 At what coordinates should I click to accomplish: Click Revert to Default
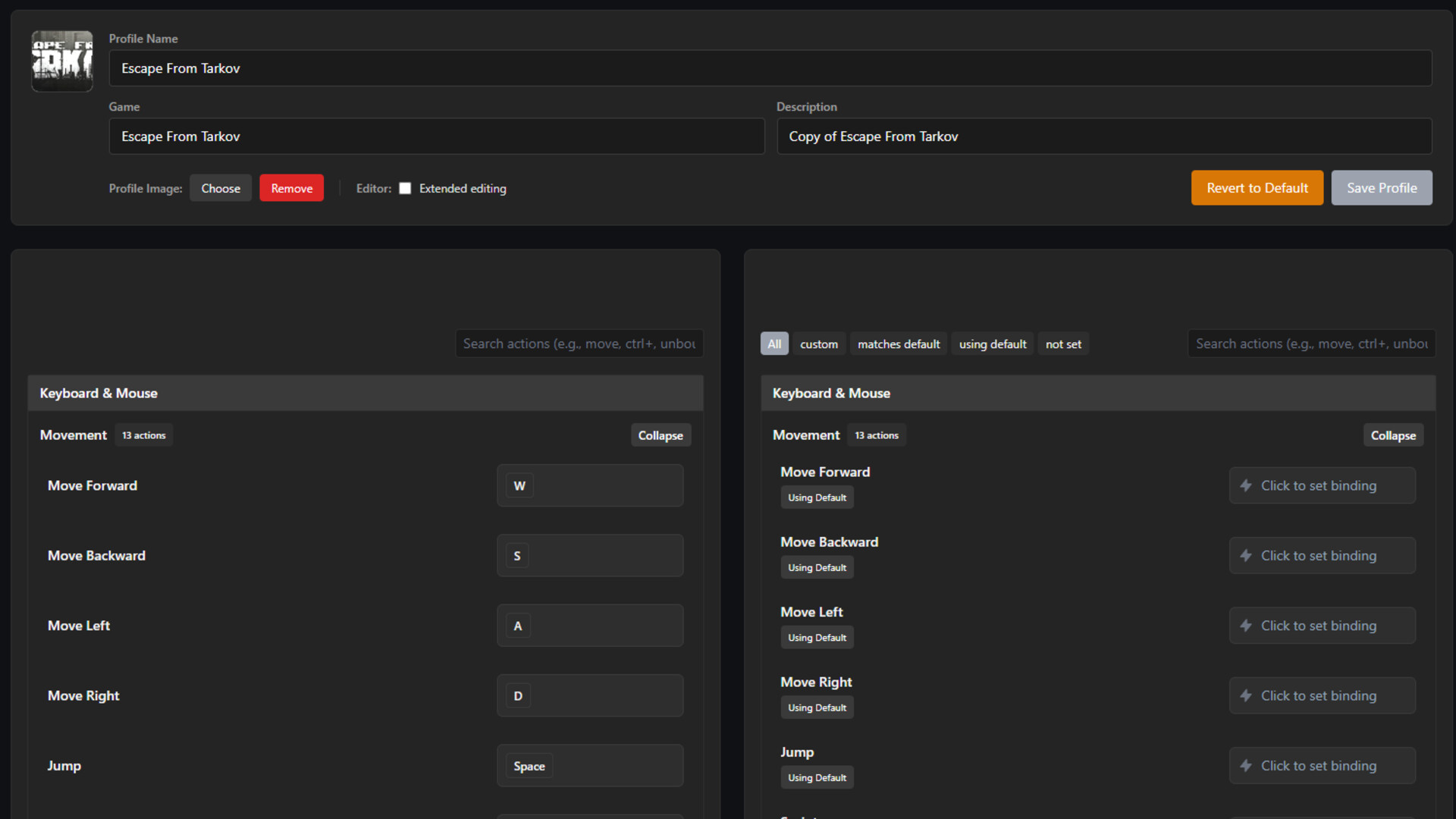click(x=1257, y=187)
